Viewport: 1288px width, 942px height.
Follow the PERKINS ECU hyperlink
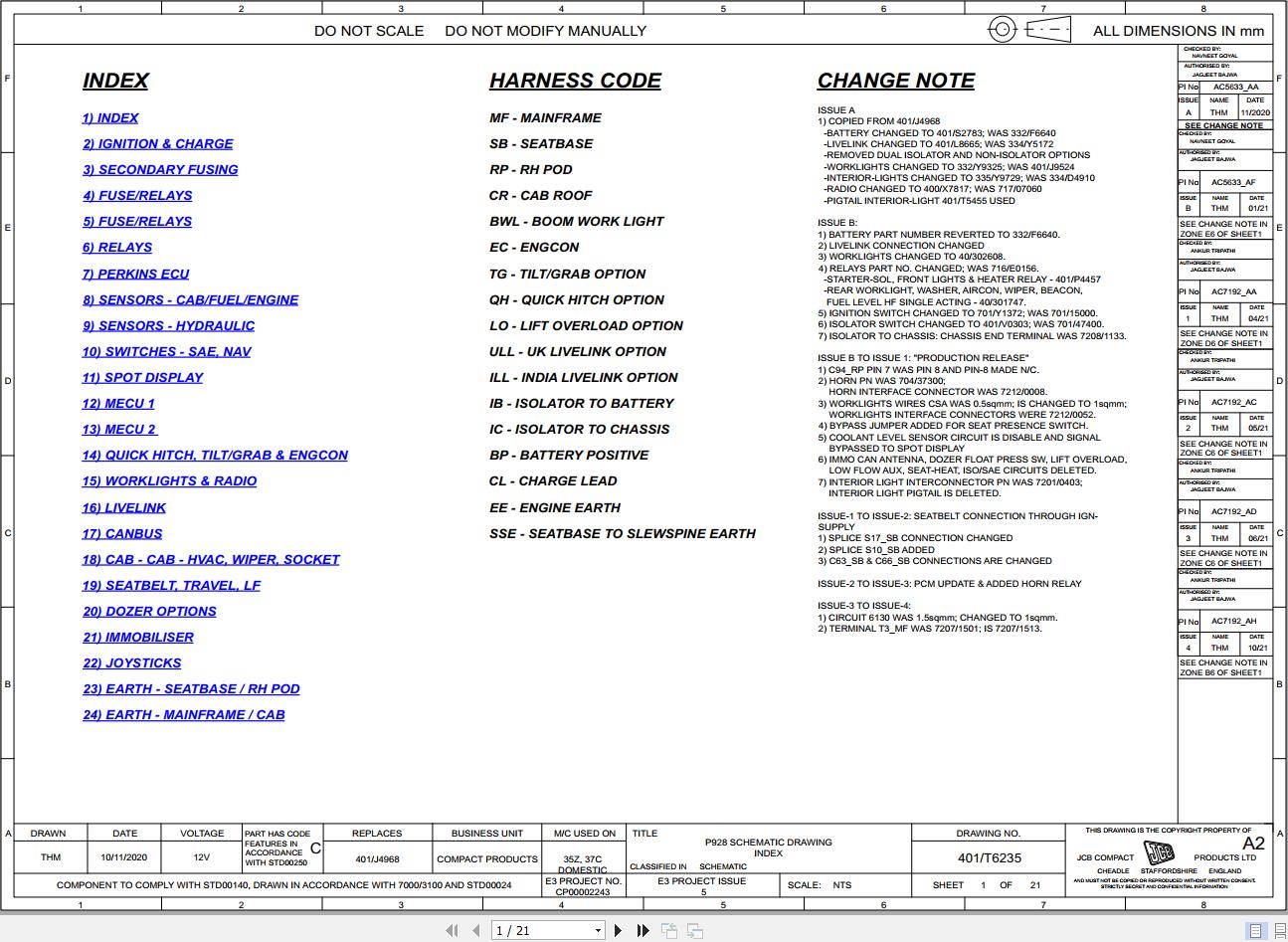pos(136,274)
